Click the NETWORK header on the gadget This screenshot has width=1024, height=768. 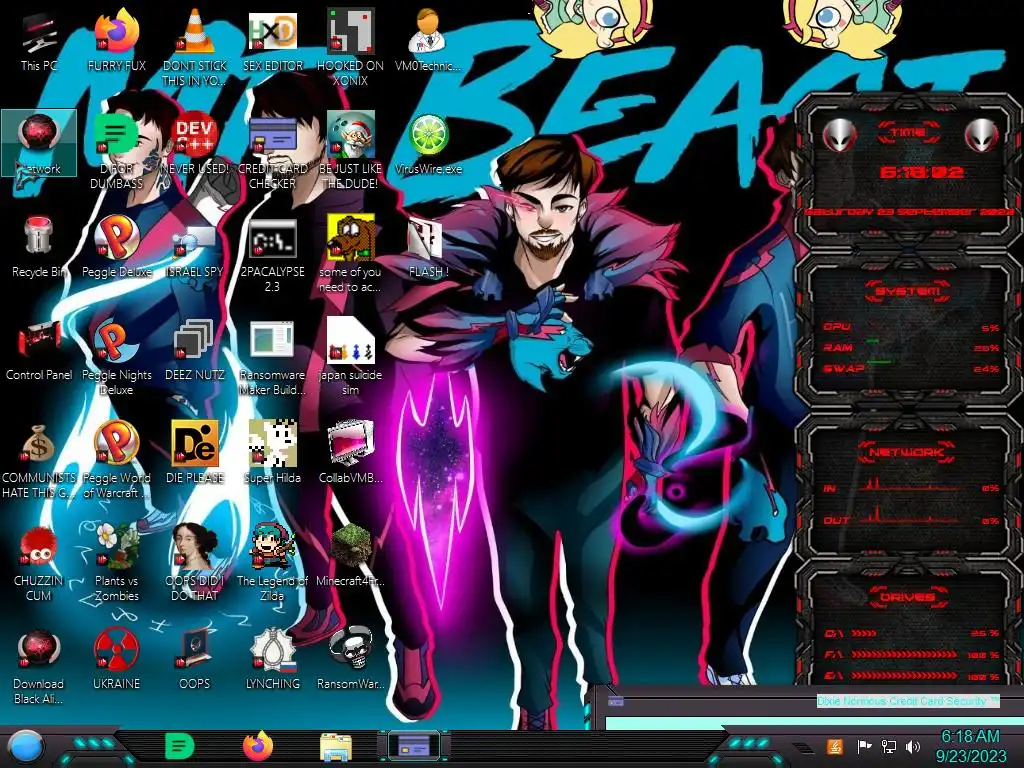(907, 452)
